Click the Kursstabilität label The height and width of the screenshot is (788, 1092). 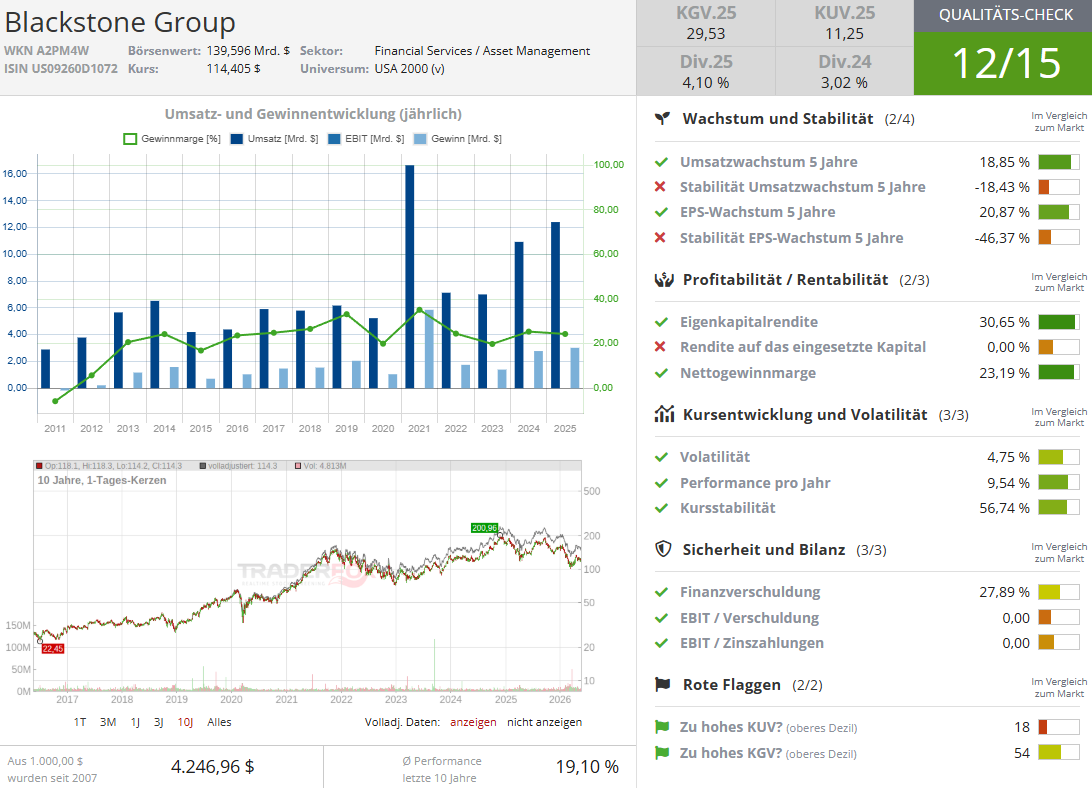[728, 508]
